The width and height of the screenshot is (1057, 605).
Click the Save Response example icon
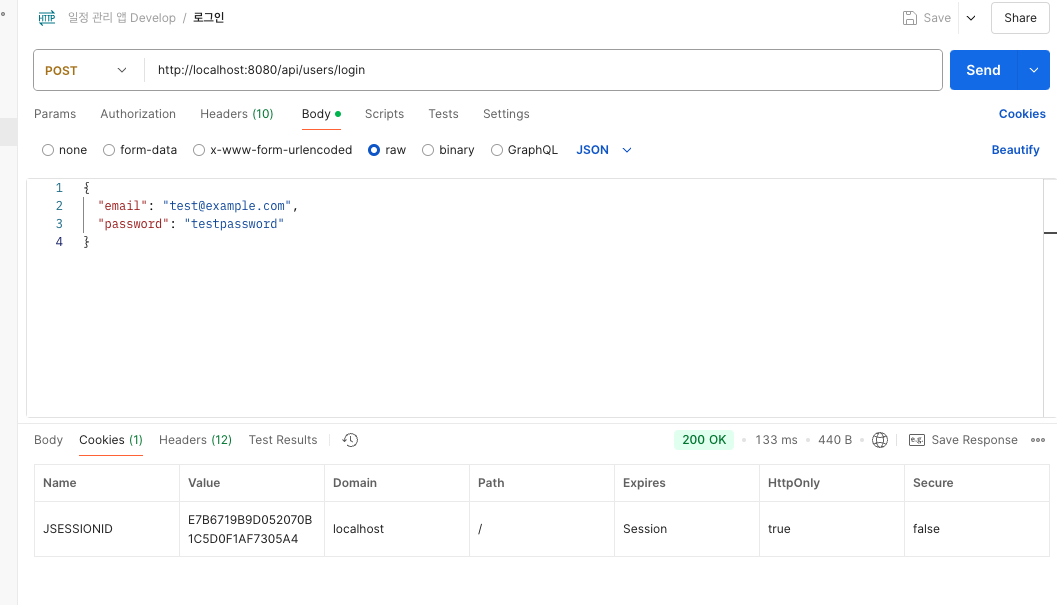(917, 440)
